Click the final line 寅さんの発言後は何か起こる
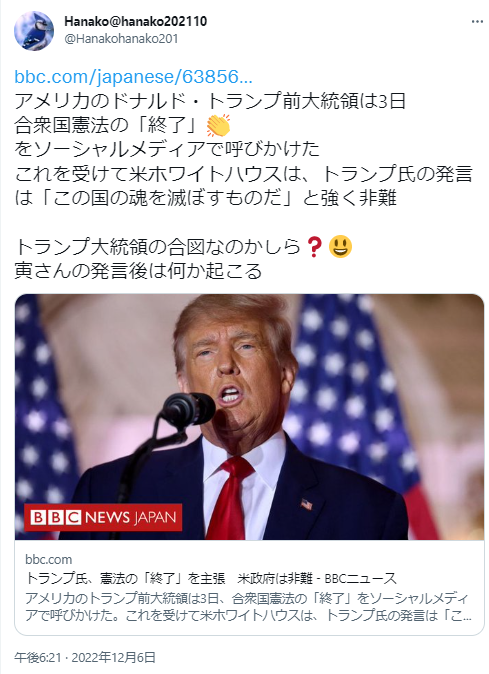 [x=138, y=271]
